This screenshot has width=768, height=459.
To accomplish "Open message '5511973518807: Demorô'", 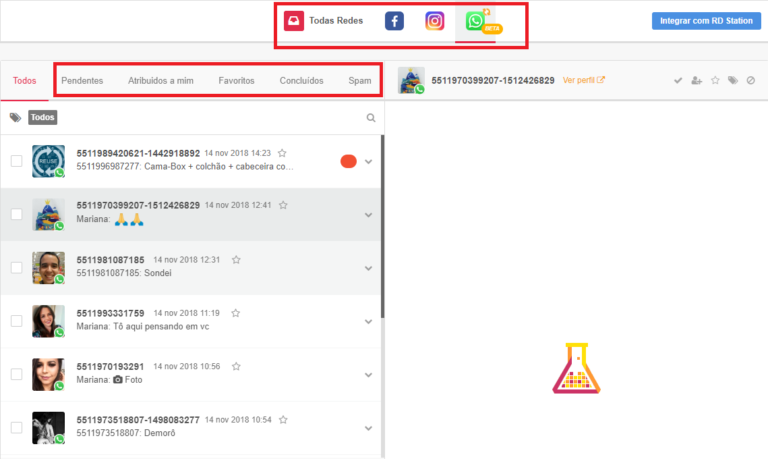I will (126, 433).
